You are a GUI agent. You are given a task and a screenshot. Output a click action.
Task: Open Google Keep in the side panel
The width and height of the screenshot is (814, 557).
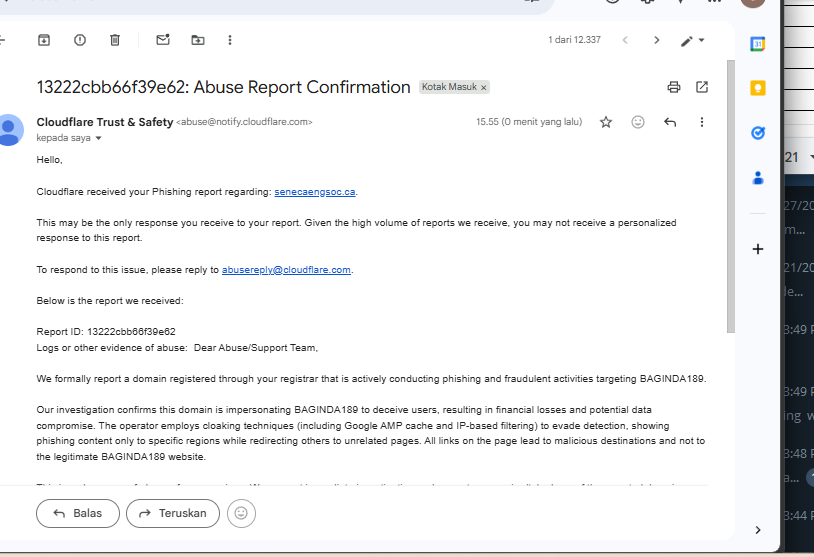coord(758,88)
